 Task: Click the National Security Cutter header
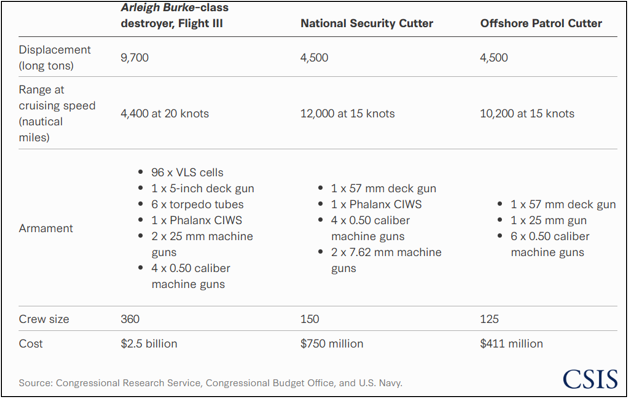tap(366, 24)
